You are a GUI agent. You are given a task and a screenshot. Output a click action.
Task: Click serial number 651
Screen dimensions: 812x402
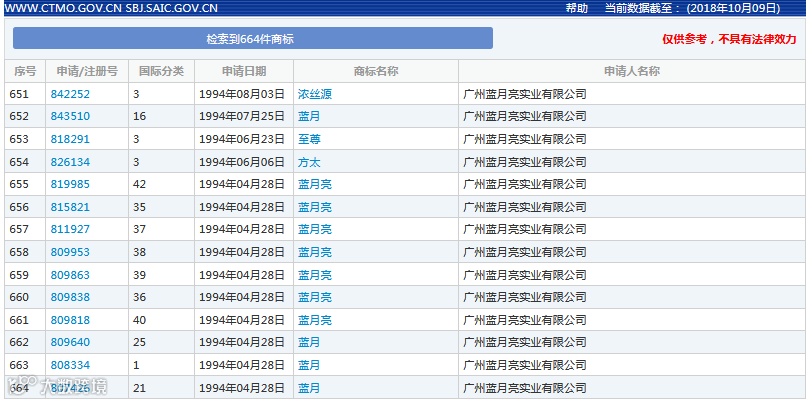19,94
